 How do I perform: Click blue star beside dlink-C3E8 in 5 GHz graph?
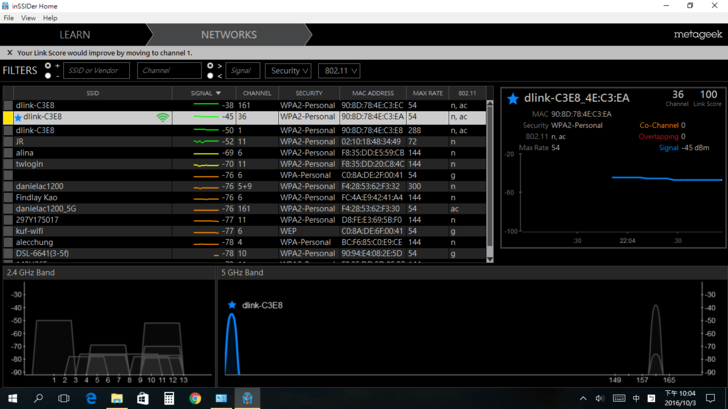(232, 305)
